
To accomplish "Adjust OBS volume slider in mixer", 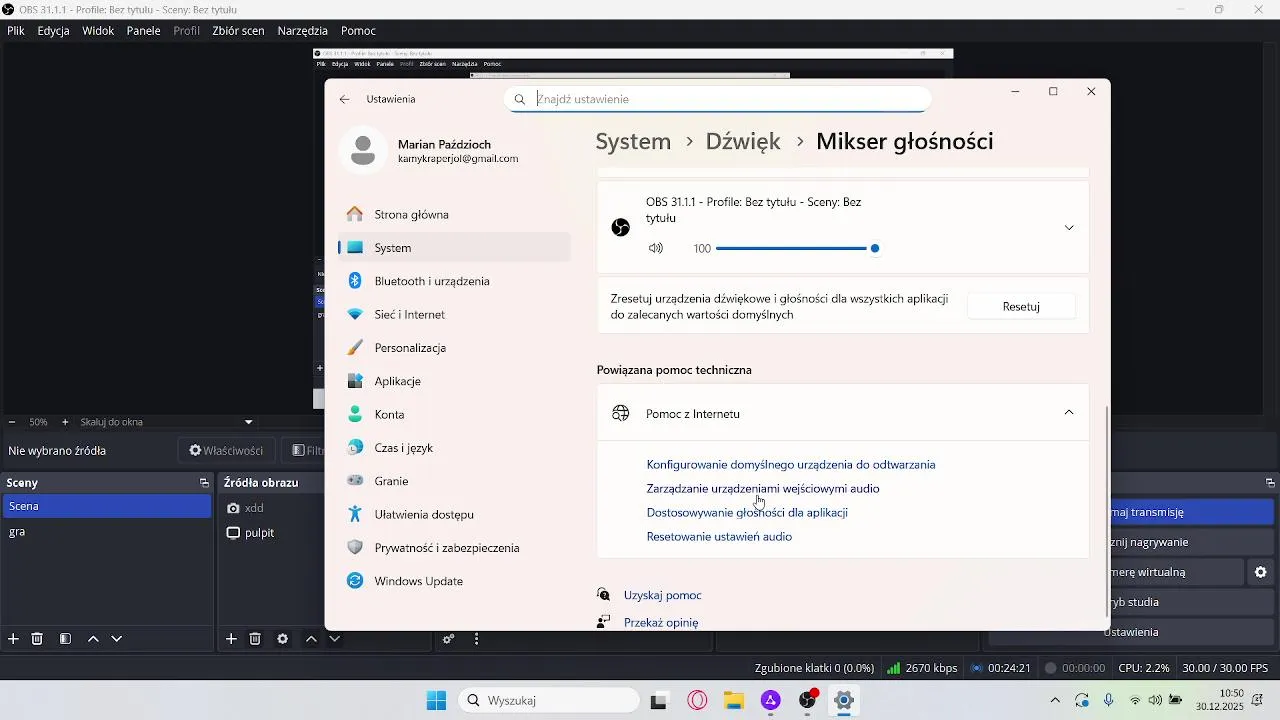I will pos(796,248).
